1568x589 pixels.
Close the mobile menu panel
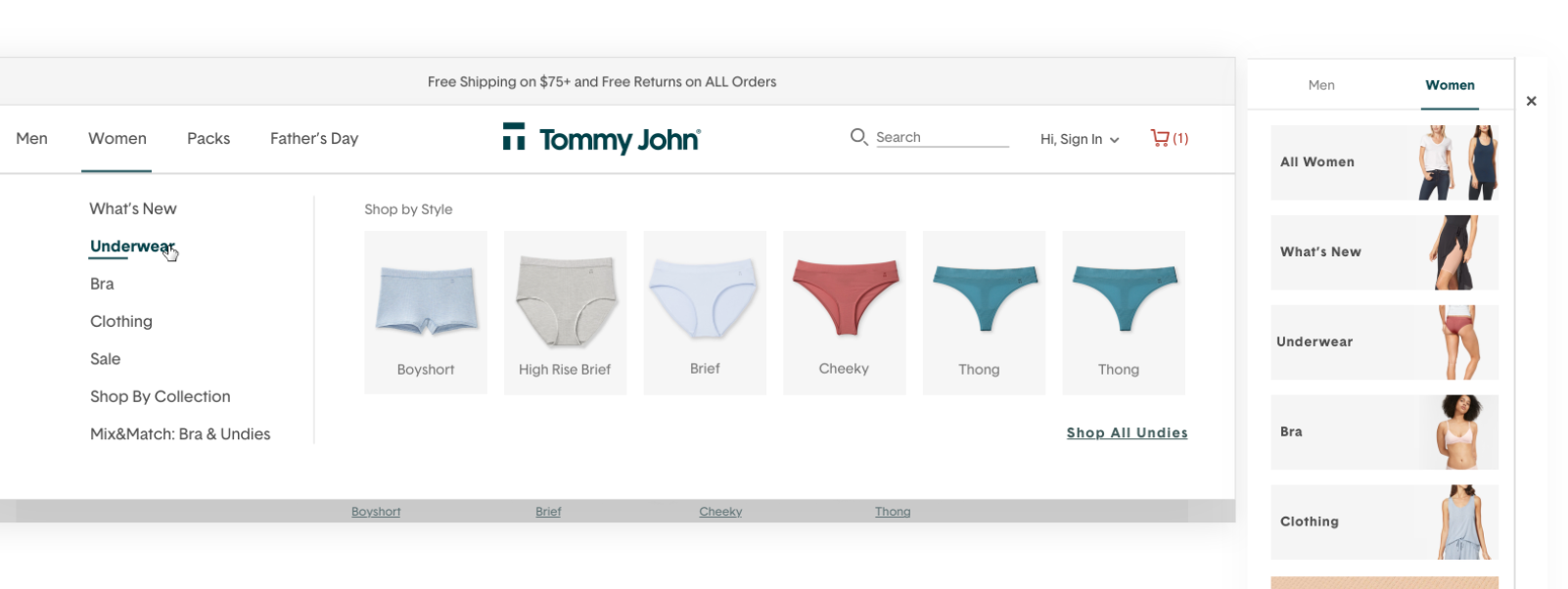tap(1532, 101)
